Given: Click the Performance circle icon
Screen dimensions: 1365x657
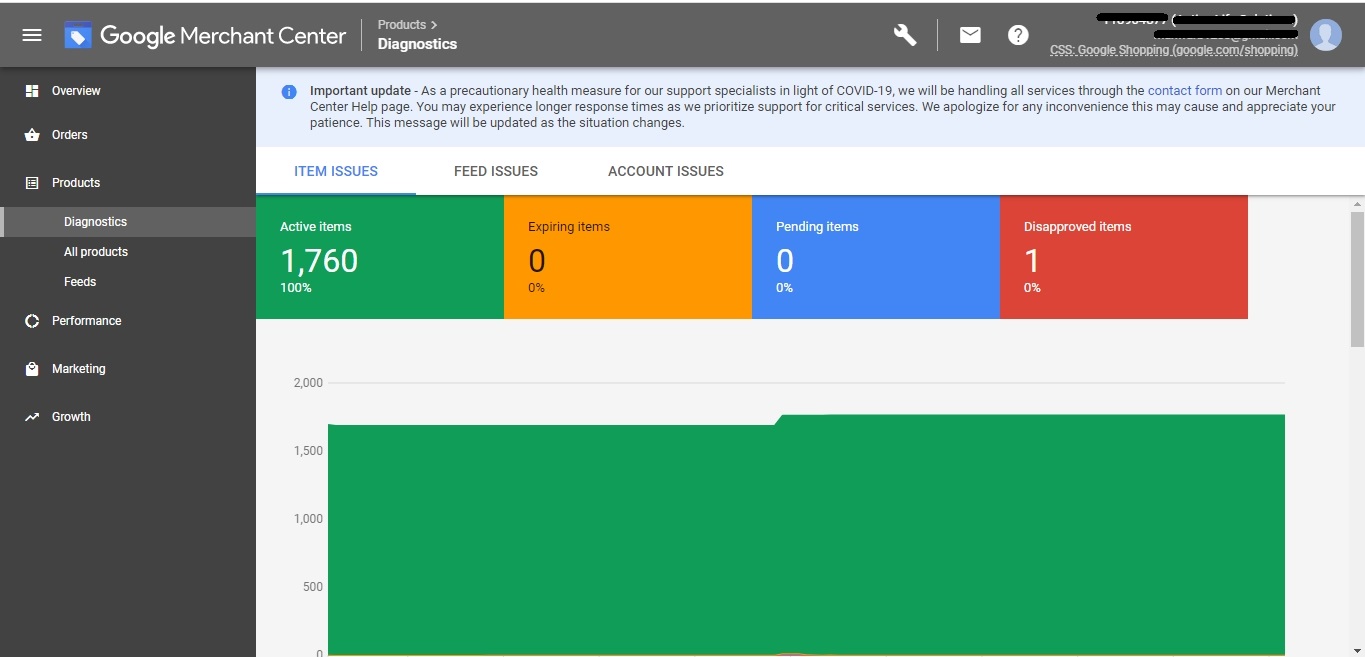Looking at the screenshot, I should click(x=32, y=321).
